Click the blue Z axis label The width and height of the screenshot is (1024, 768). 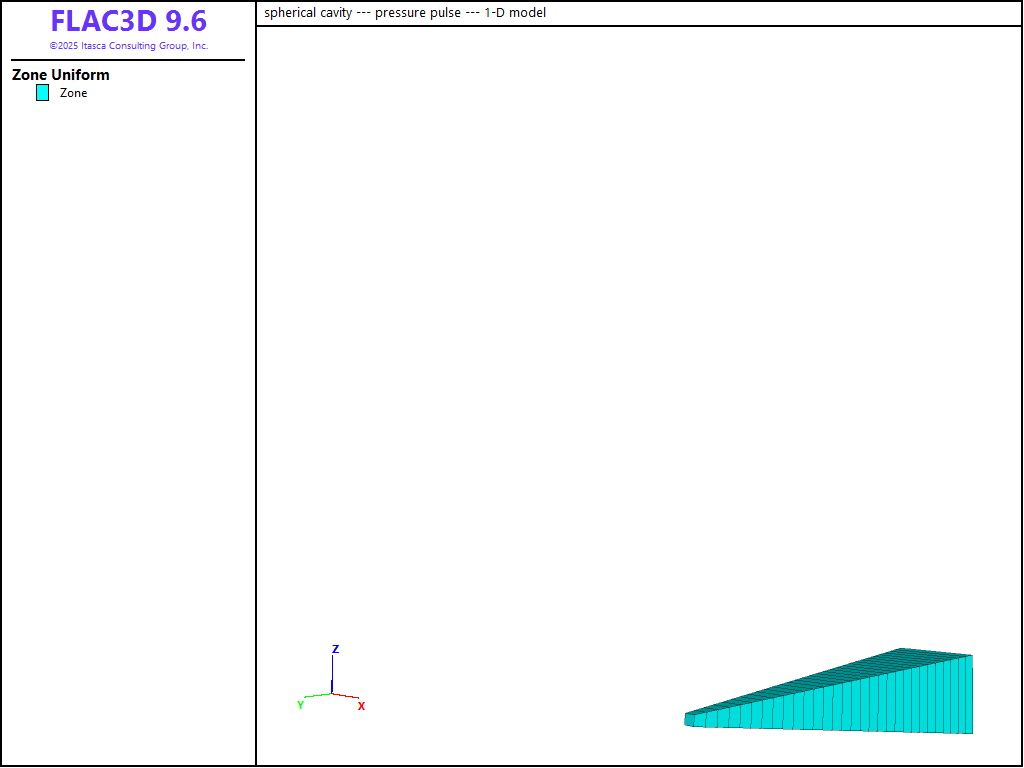click(335, 649)
